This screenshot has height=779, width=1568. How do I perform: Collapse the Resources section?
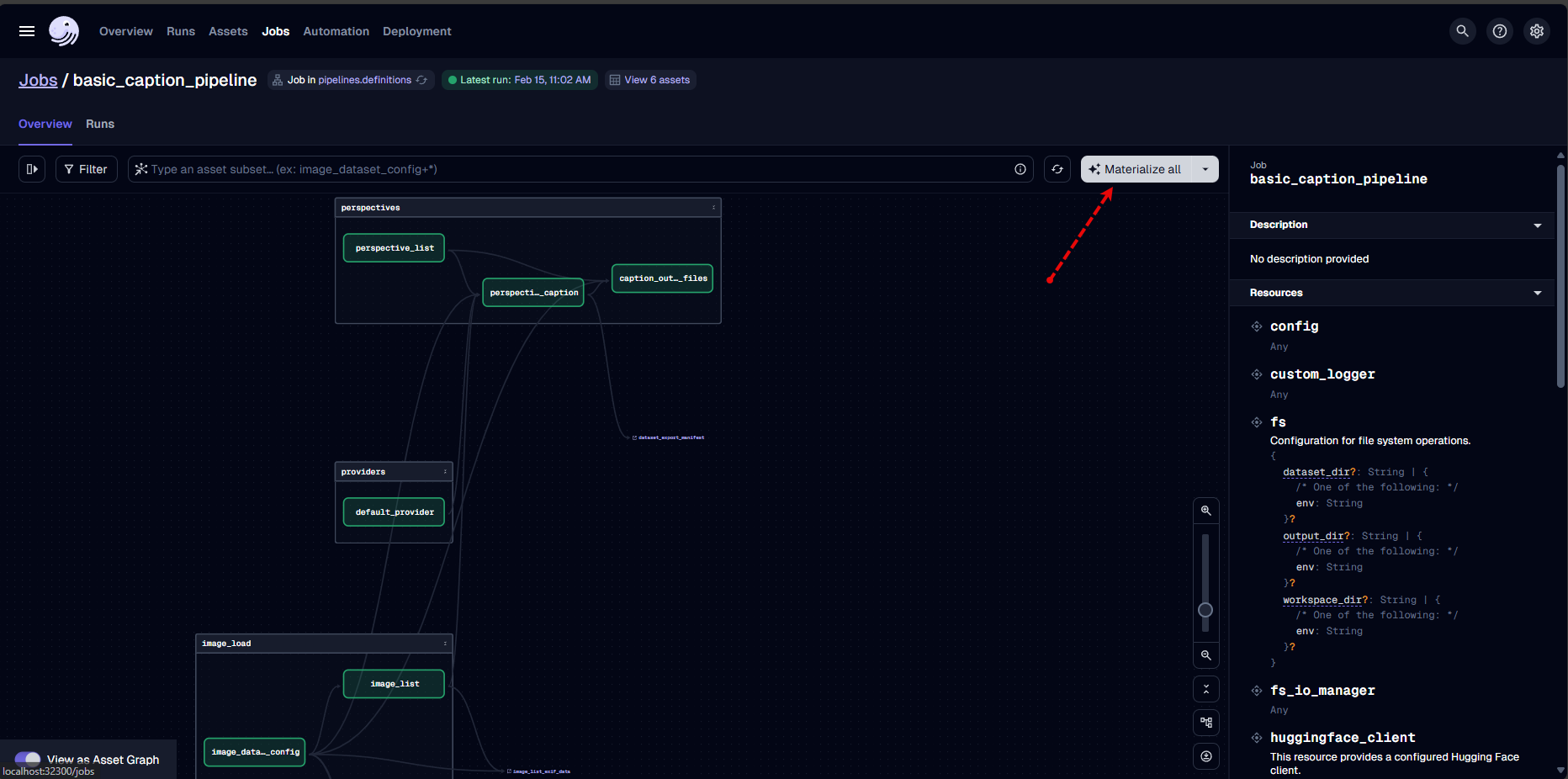coord(1538,293)
